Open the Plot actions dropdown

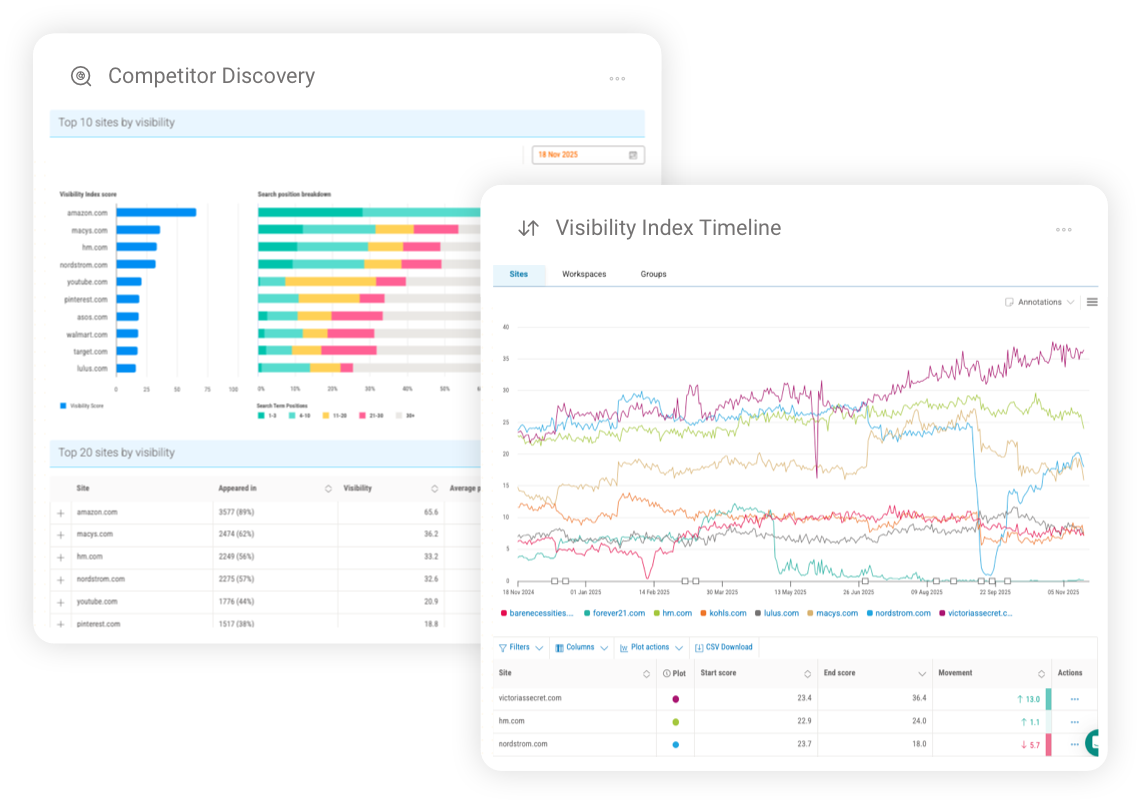tap(650, 647)
